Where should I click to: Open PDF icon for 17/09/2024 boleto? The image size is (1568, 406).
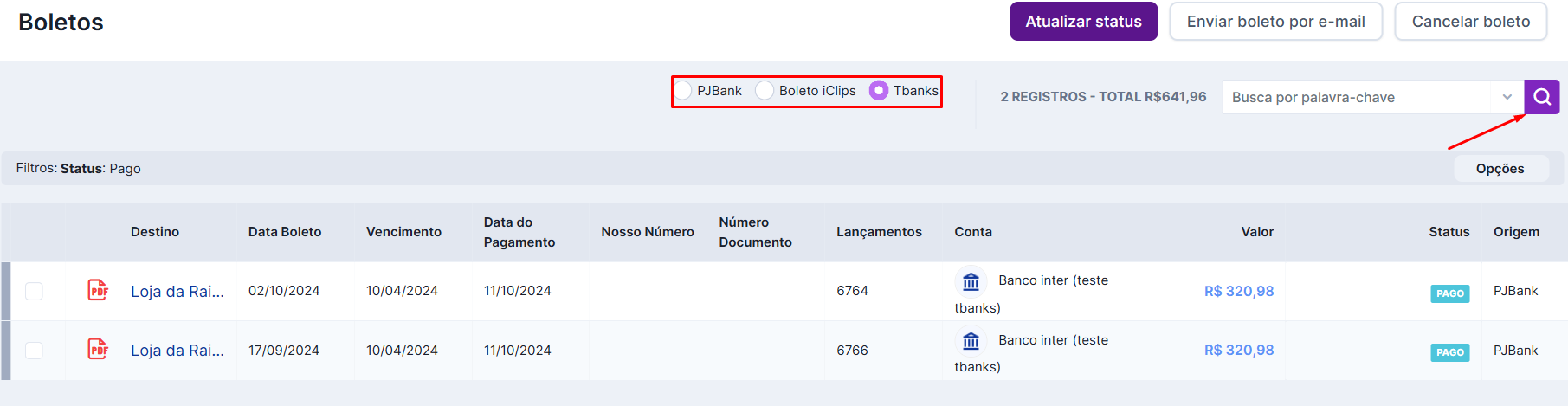(98, 349)
